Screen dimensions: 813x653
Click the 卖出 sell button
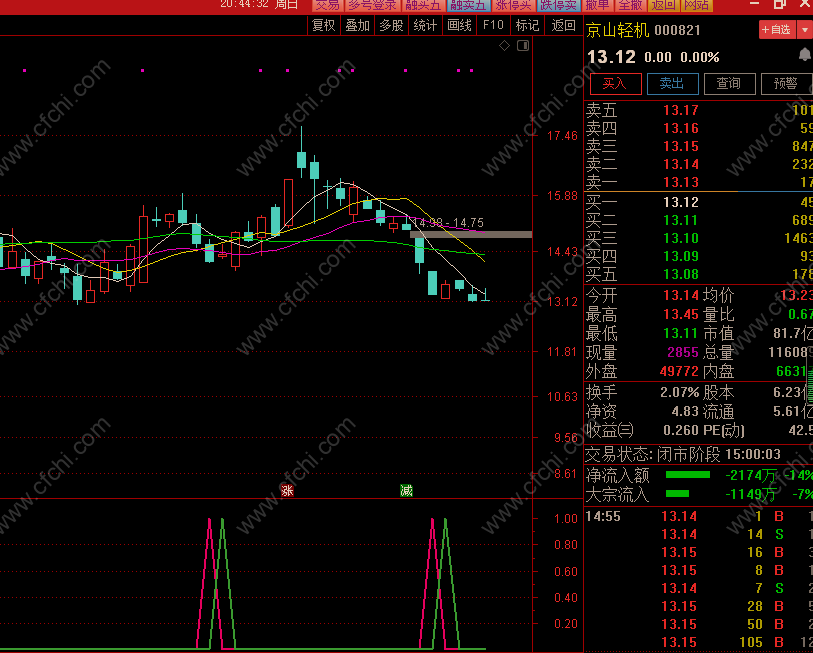(x=672, y=84)
